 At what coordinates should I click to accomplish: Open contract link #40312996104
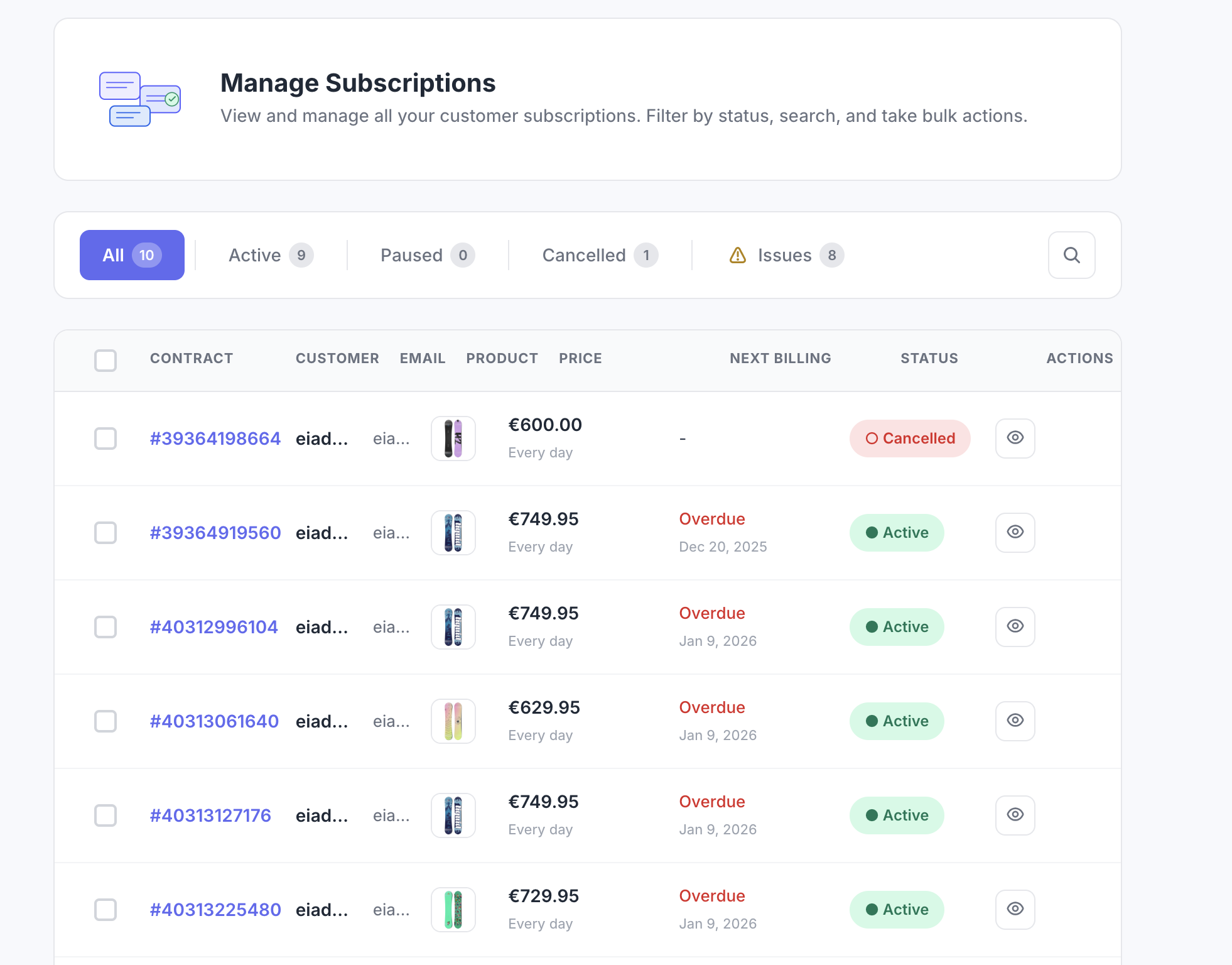[213, 627]
